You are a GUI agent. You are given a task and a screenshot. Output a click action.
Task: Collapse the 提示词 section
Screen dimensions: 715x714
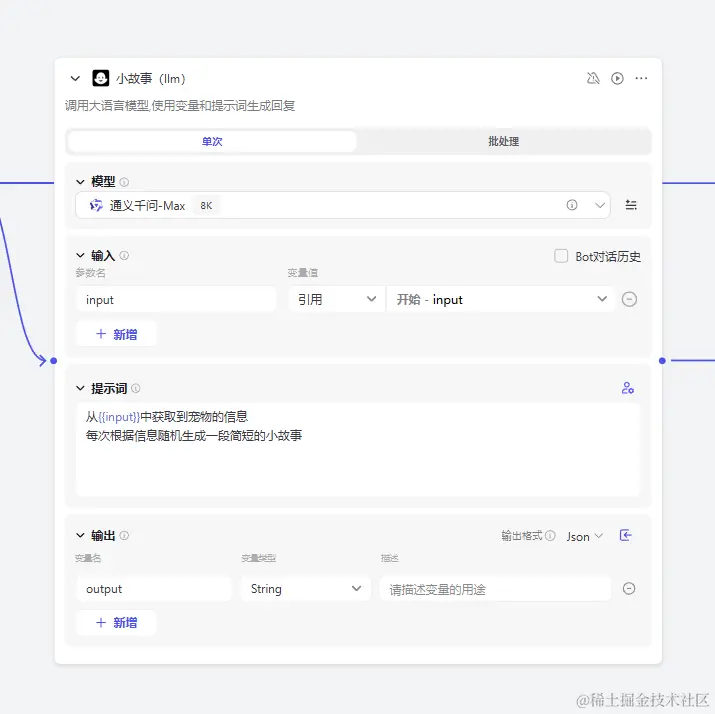[80, 388]
